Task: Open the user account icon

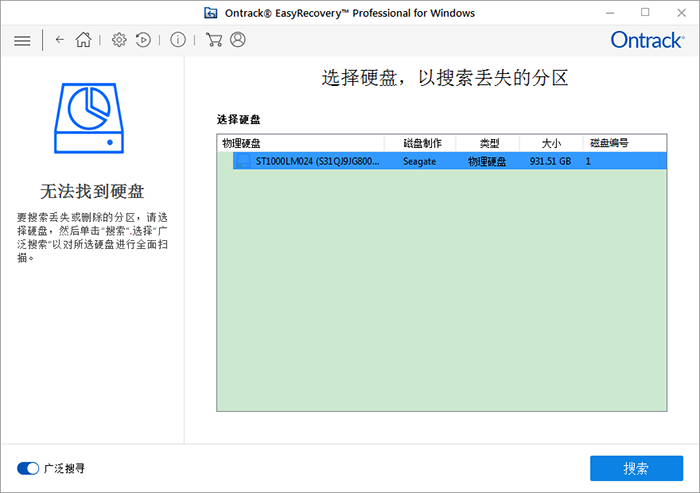Action: tap(238, 40)
